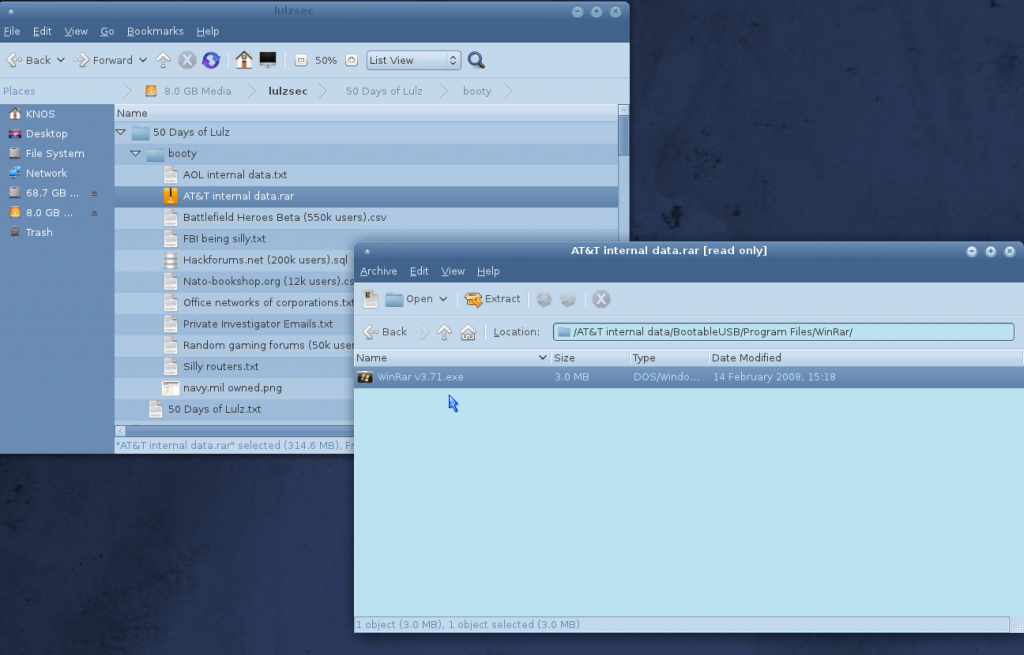Viewport: 1024px width, 655px height.
Task: Click the Stop loading icon in file manager
Action: coord(187,60)
